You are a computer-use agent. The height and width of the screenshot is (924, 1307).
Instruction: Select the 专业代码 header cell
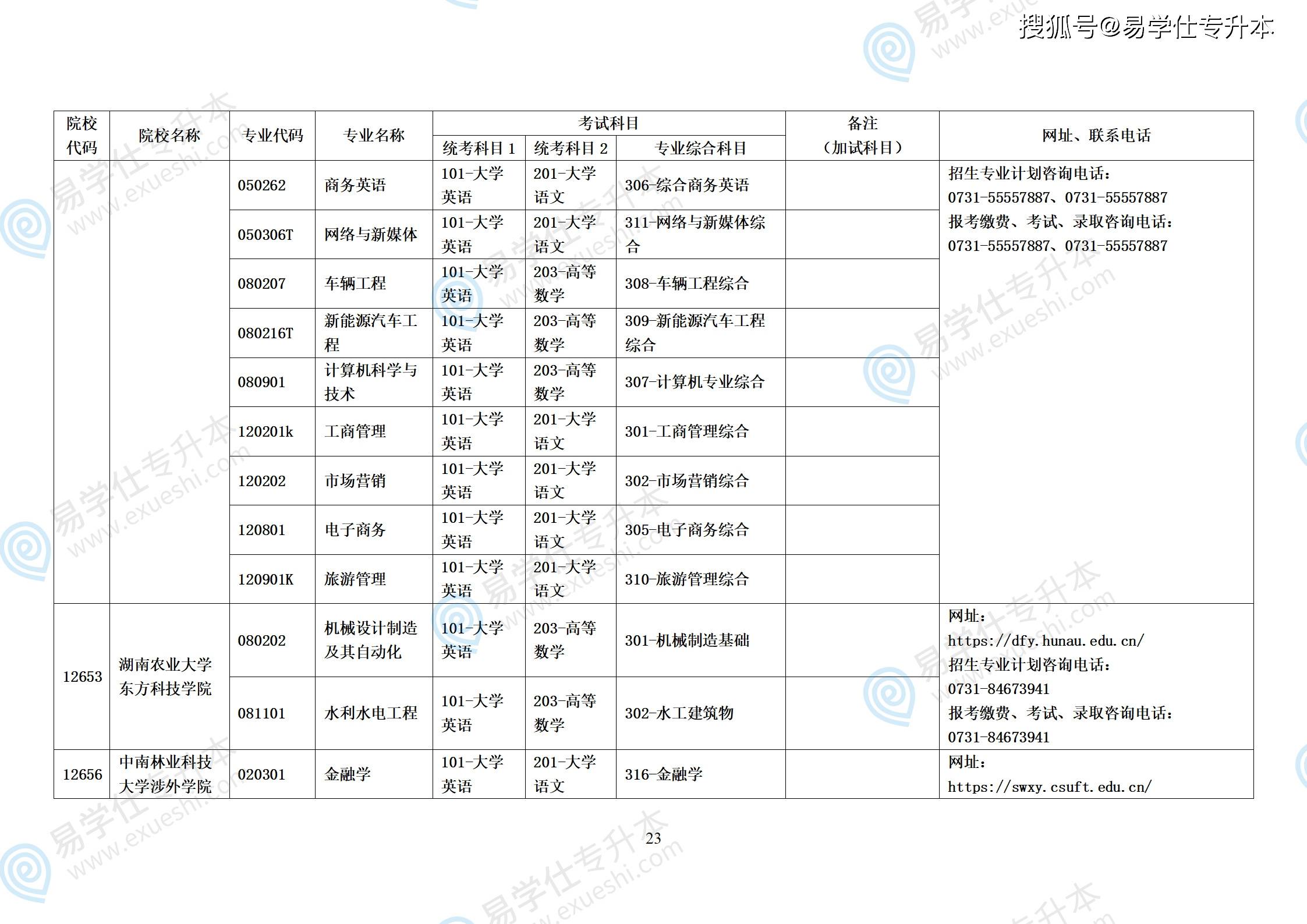tap(272, 136)
